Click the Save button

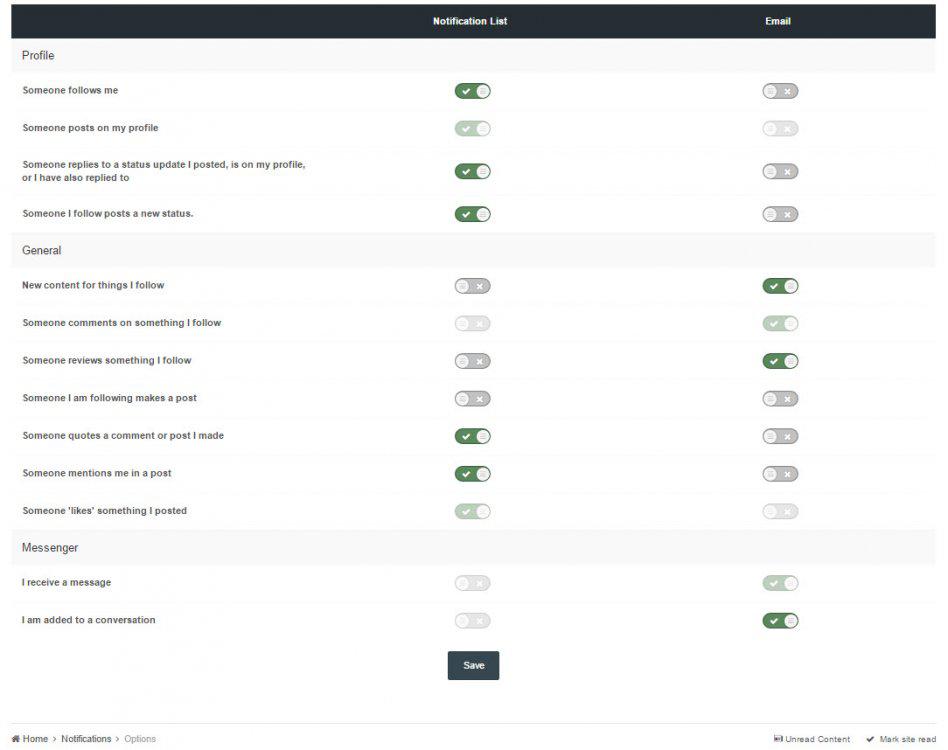(473, 666)
